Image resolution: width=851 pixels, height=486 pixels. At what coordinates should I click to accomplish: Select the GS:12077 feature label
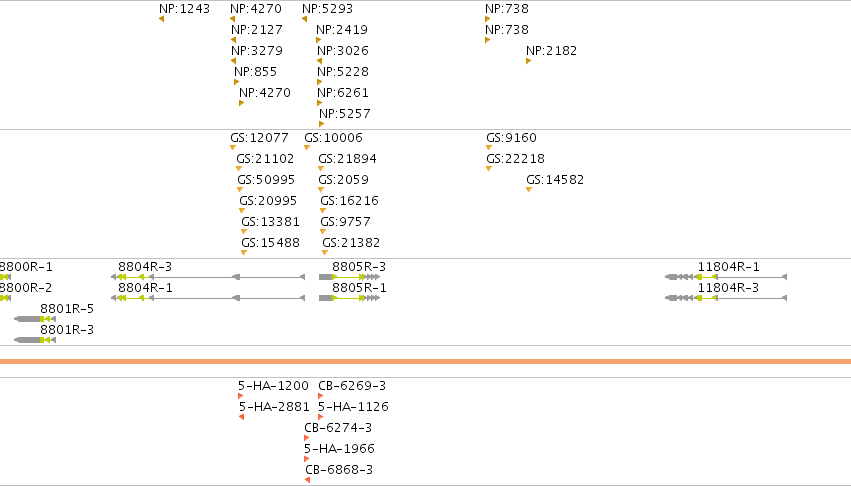tap(259, 138)
